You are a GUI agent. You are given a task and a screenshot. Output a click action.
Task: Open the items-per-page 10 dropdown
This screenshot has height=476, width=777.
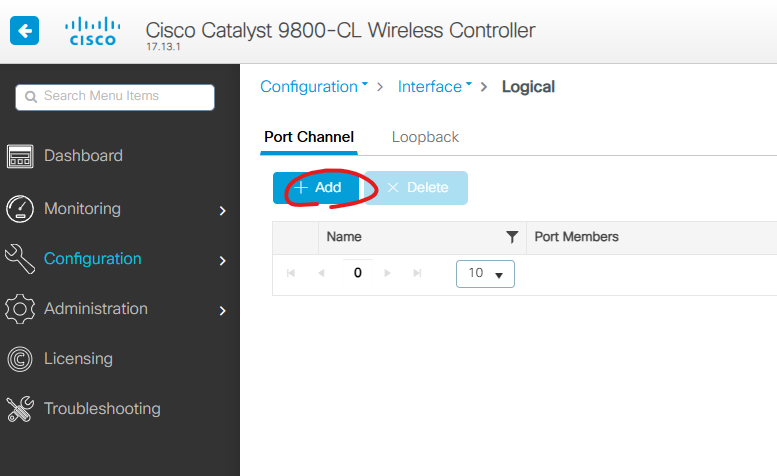[x=485, y=274]
